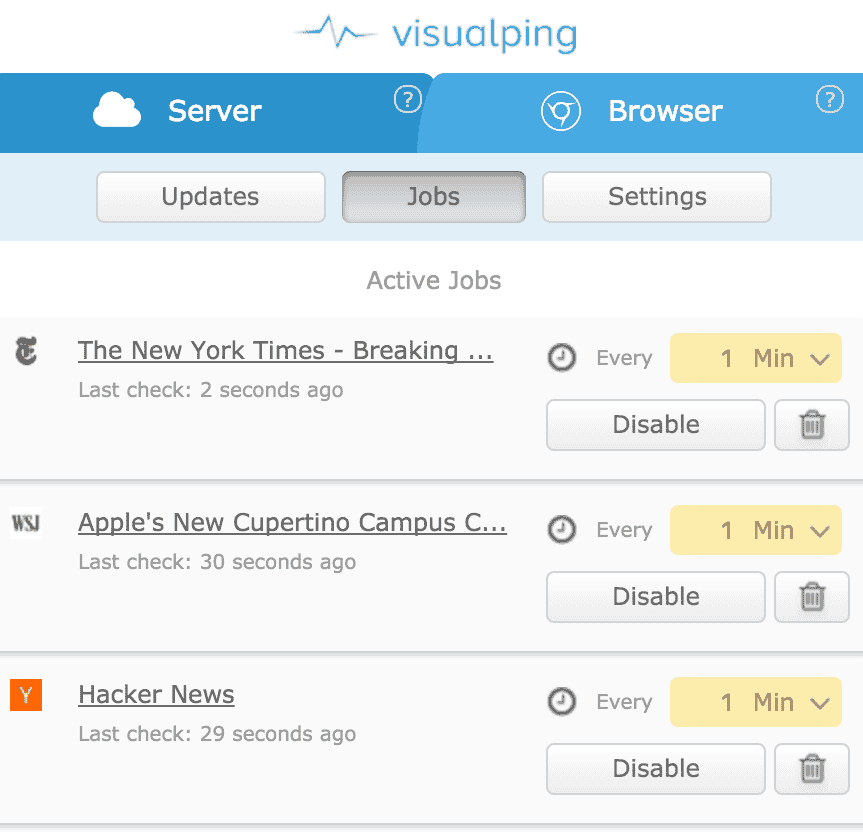Open help icon for Browser tab
This screenshot has height=836, width=863.
coord(829,99)
